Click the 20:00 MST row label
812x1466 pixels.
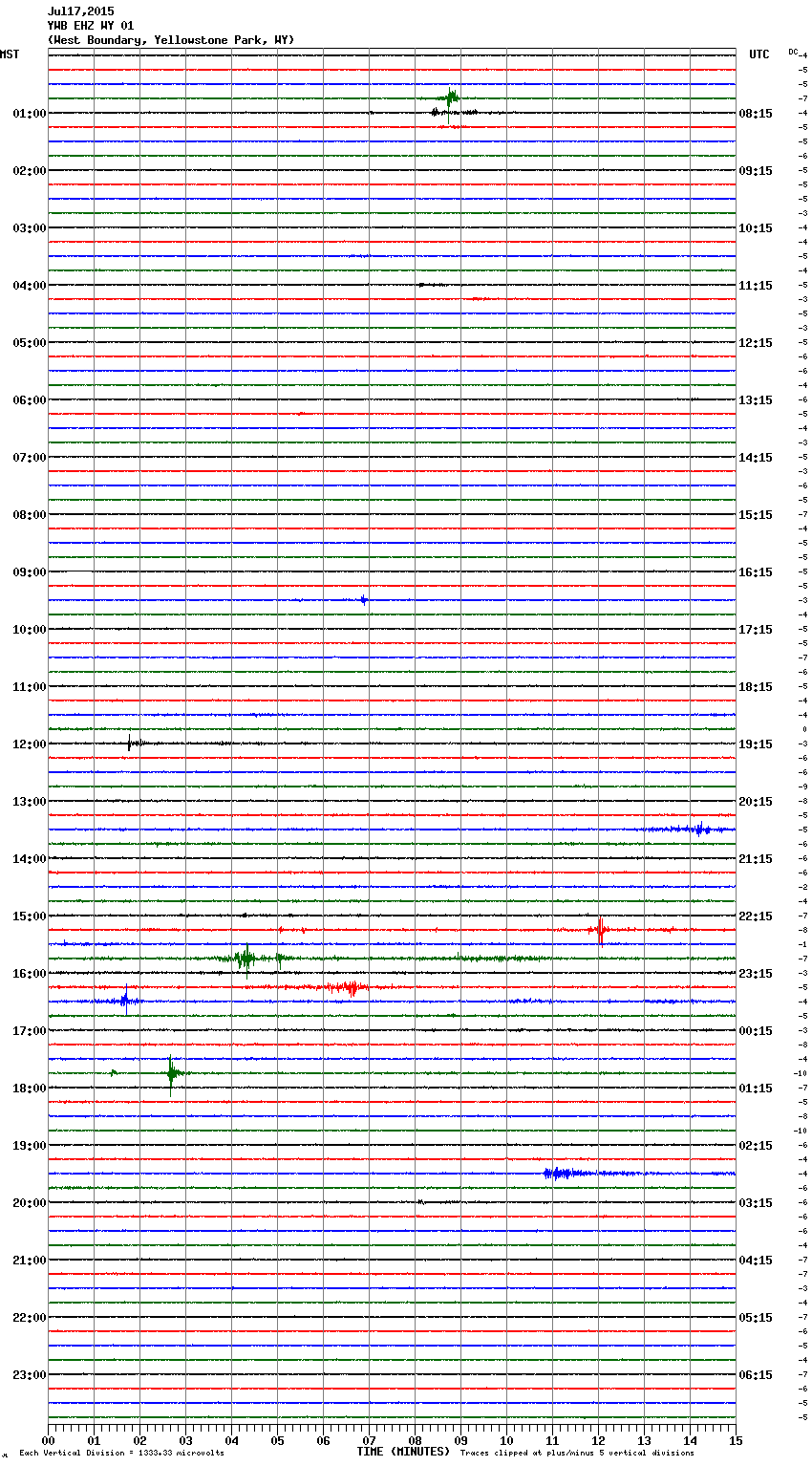pyautogui.click(x=30, y=1203)
